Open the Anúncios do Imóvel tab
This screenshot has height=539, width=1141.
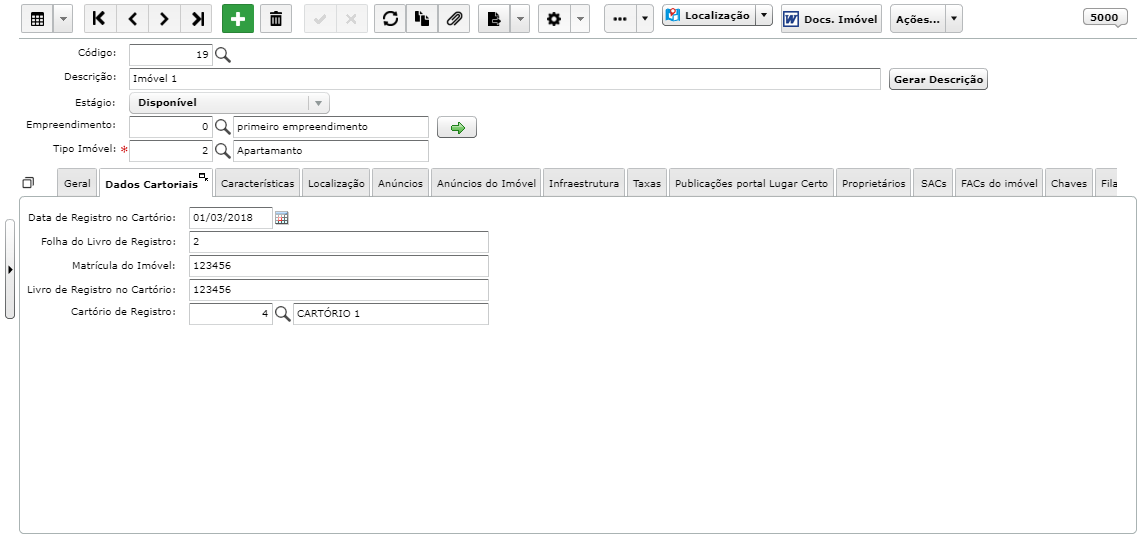[486, 183]
